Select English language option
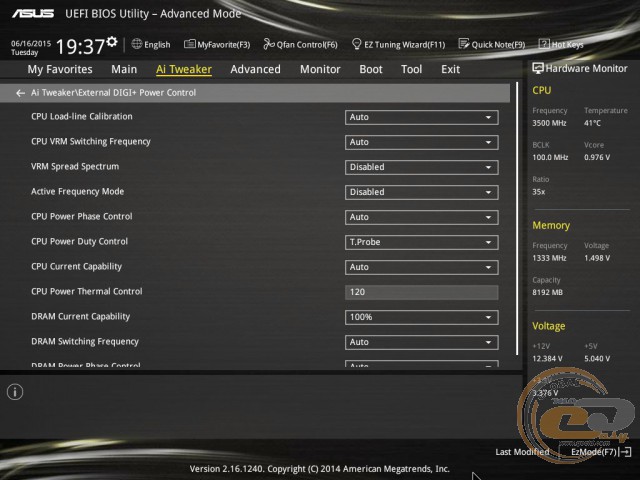This screenshot has width=640, height=480. pos(157,44)
